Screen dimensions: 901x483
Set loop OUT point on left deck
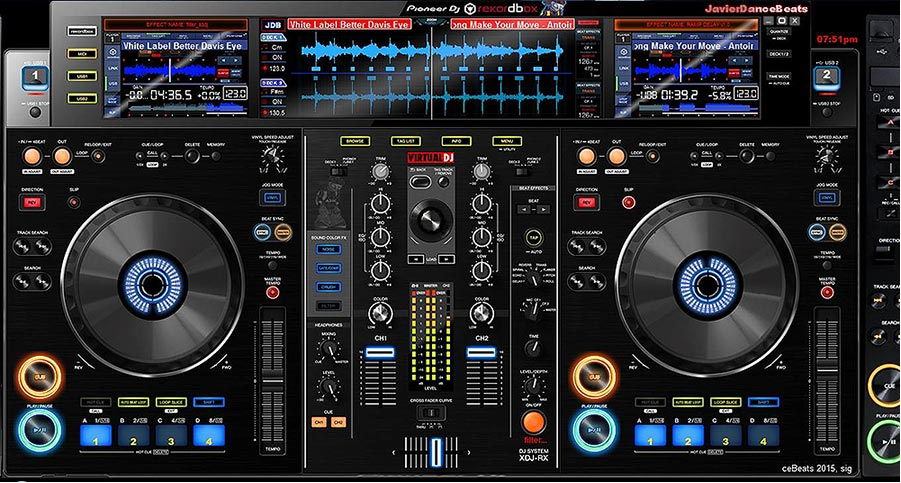[x=61, y=156]
